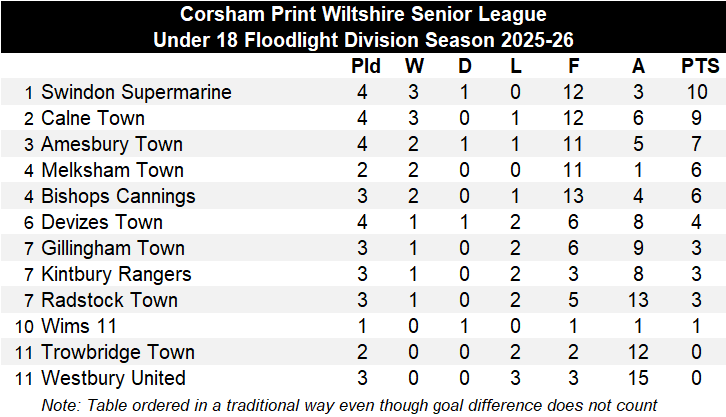Select the Calne Town row

363,118
